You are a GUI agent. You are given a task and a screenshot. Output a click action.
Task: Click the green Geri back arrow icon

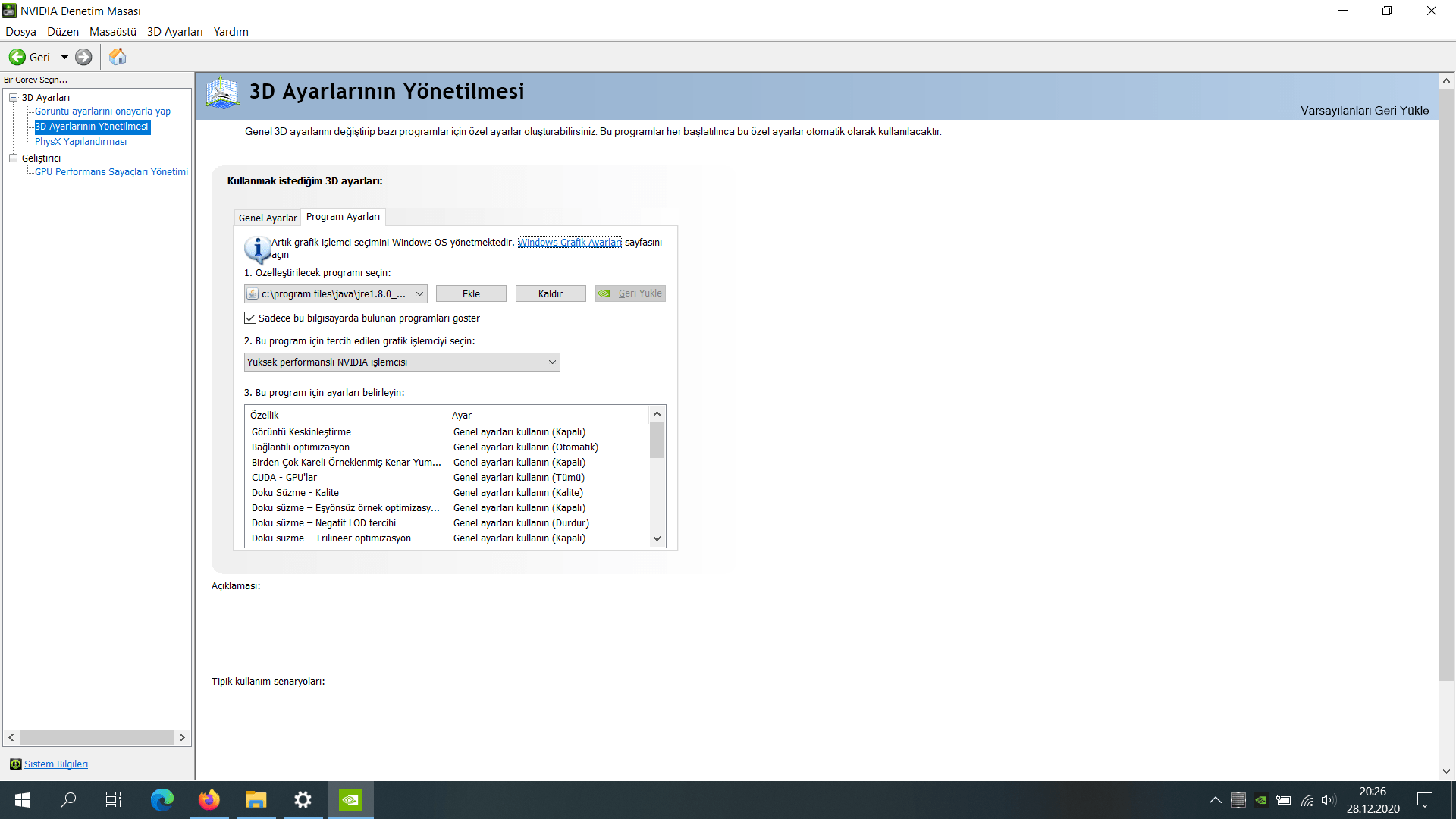tap(17, 57)
